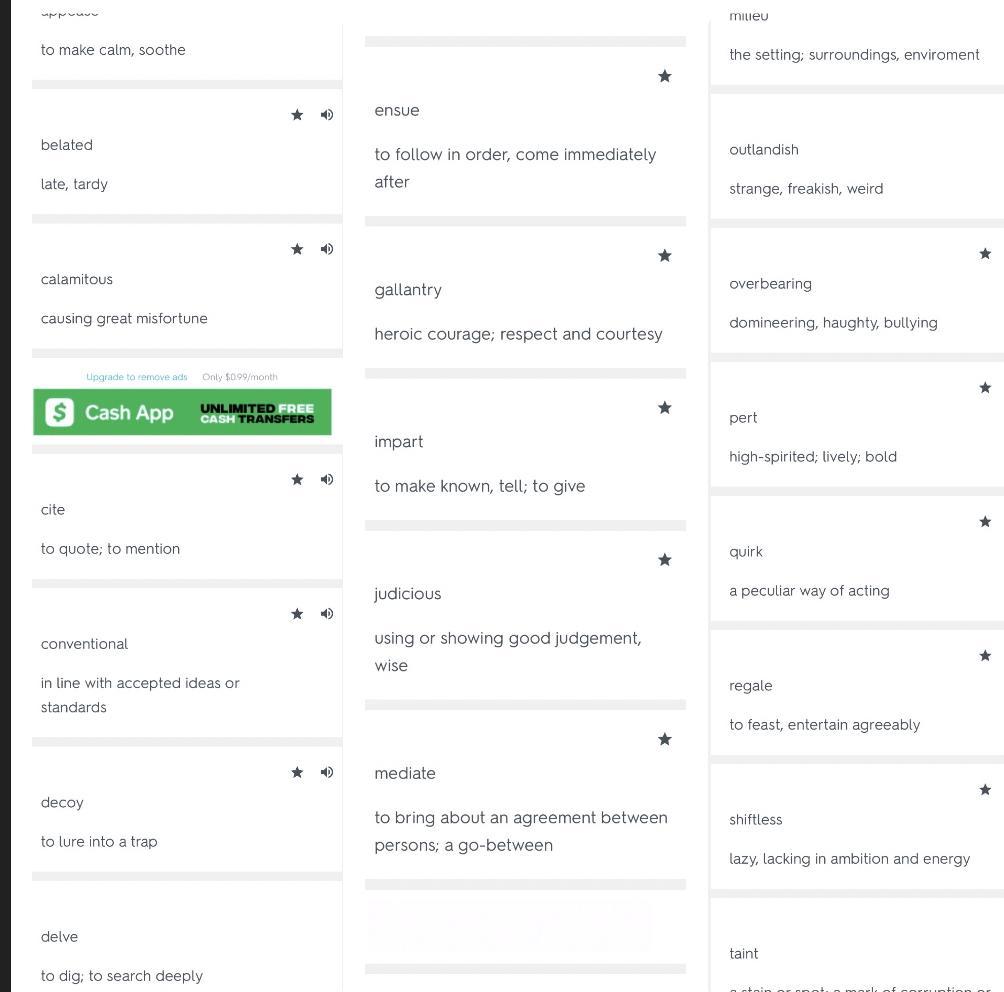Star the 'shiftless' flashcard

tap(985, 790)
